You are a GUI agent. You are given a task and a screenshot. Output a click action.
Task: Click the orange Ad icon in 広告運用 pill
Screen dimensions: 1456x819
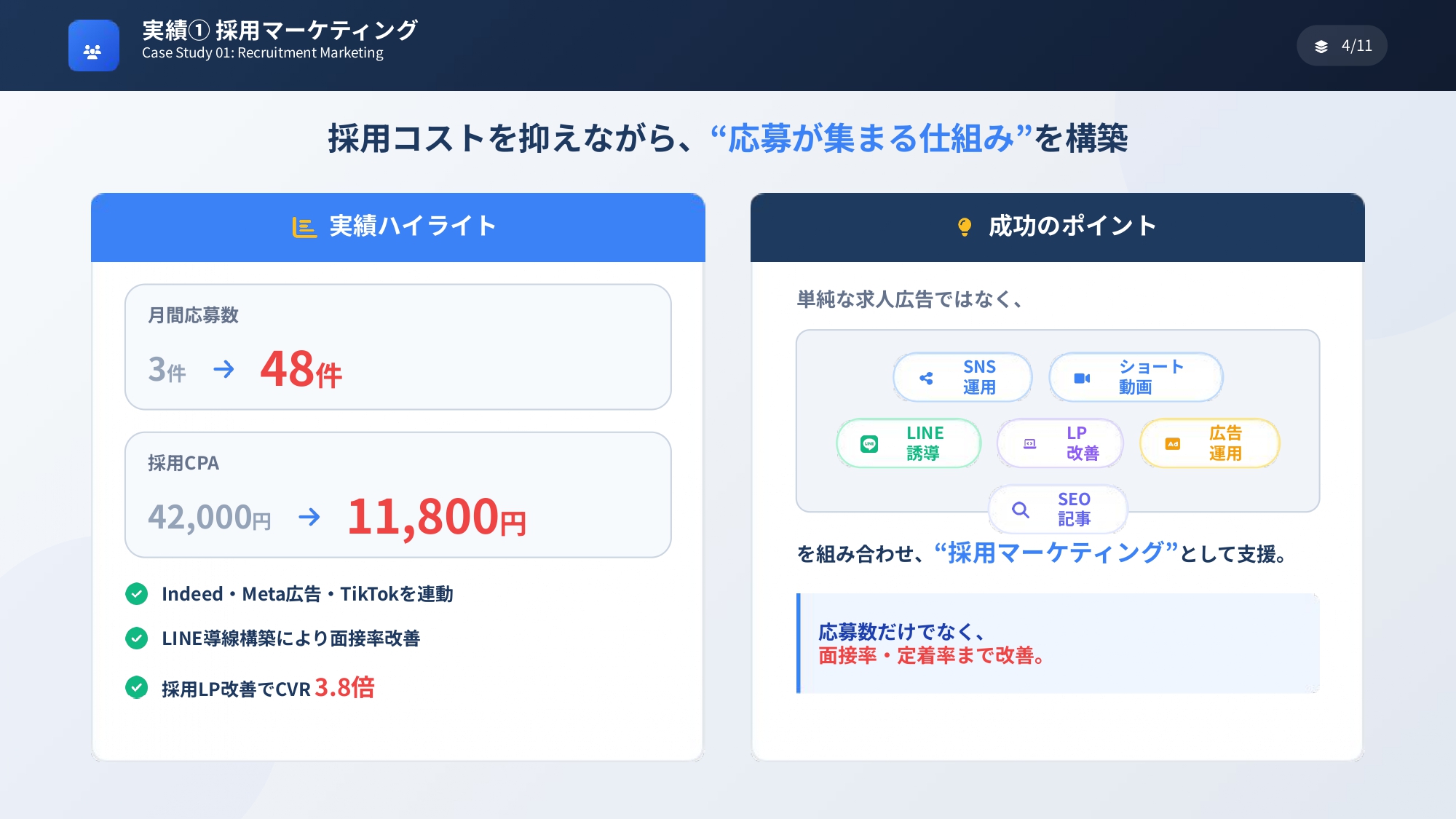(1173, 444)
